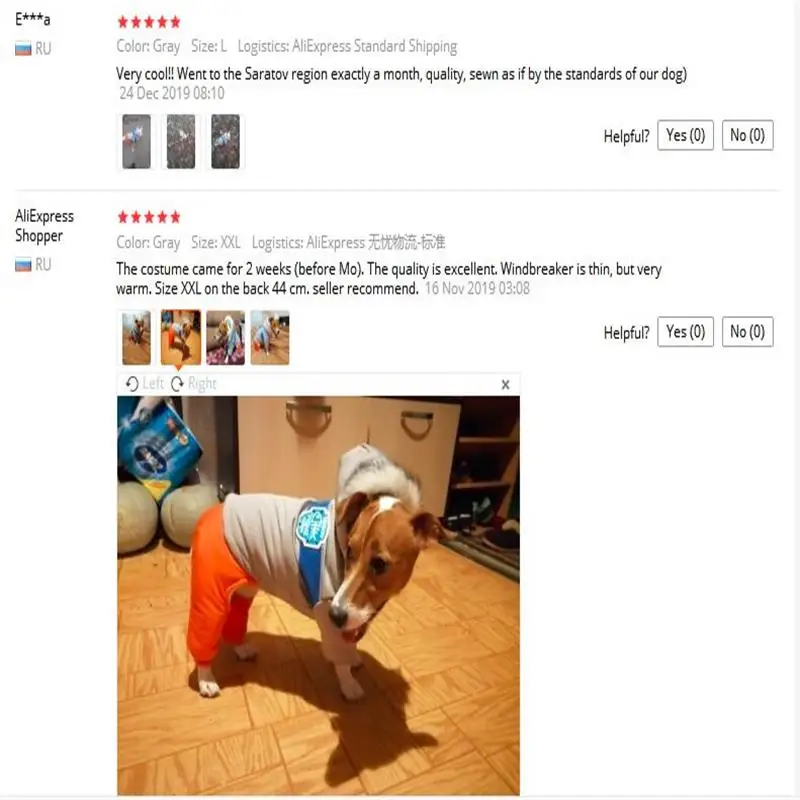
Task: Open third photo in AliExpress Shopper's review
Action: pos(226,337)
